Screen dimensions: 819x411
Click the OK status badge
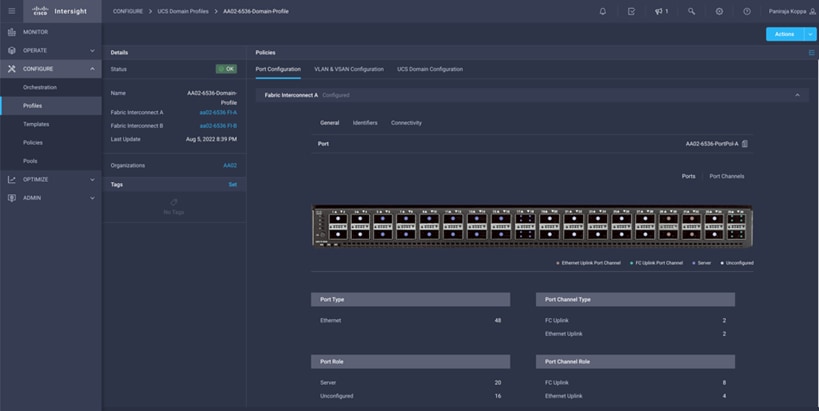[x=226, y=69]
